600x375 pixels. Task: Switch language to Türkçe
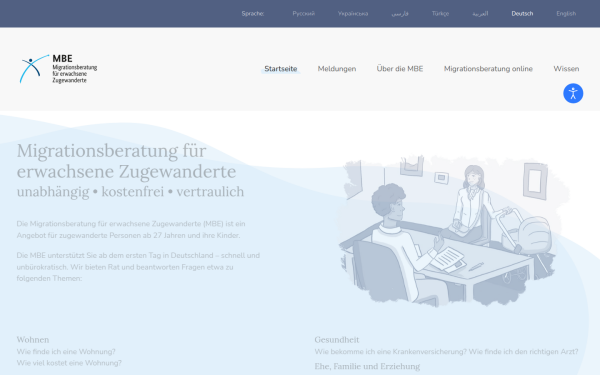(x=440, y=14)
